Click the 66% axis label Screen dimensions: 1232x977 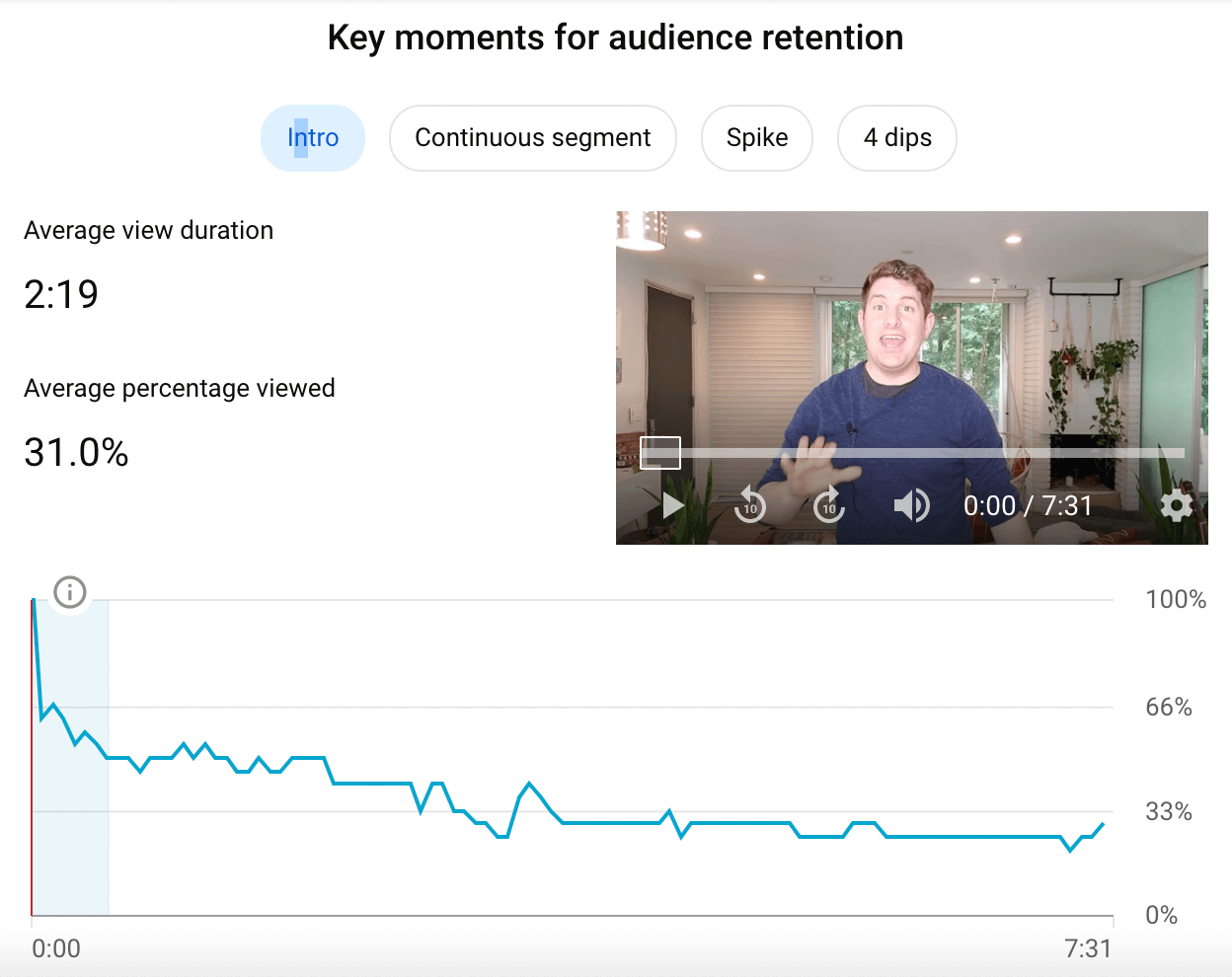click(1169, 708)
